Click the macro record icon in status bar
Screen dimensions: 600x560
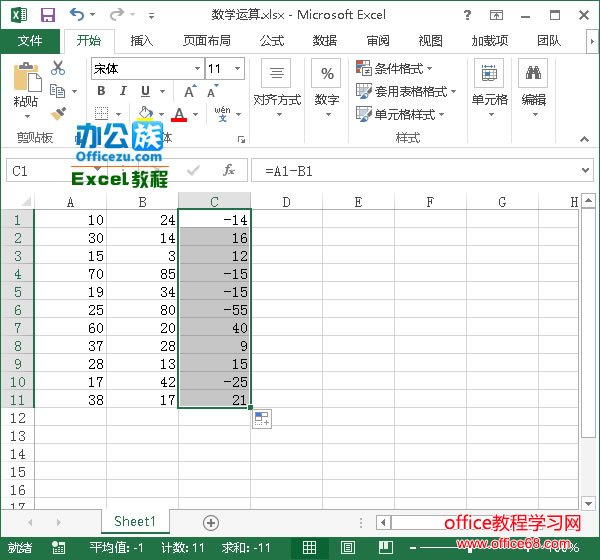59,548
